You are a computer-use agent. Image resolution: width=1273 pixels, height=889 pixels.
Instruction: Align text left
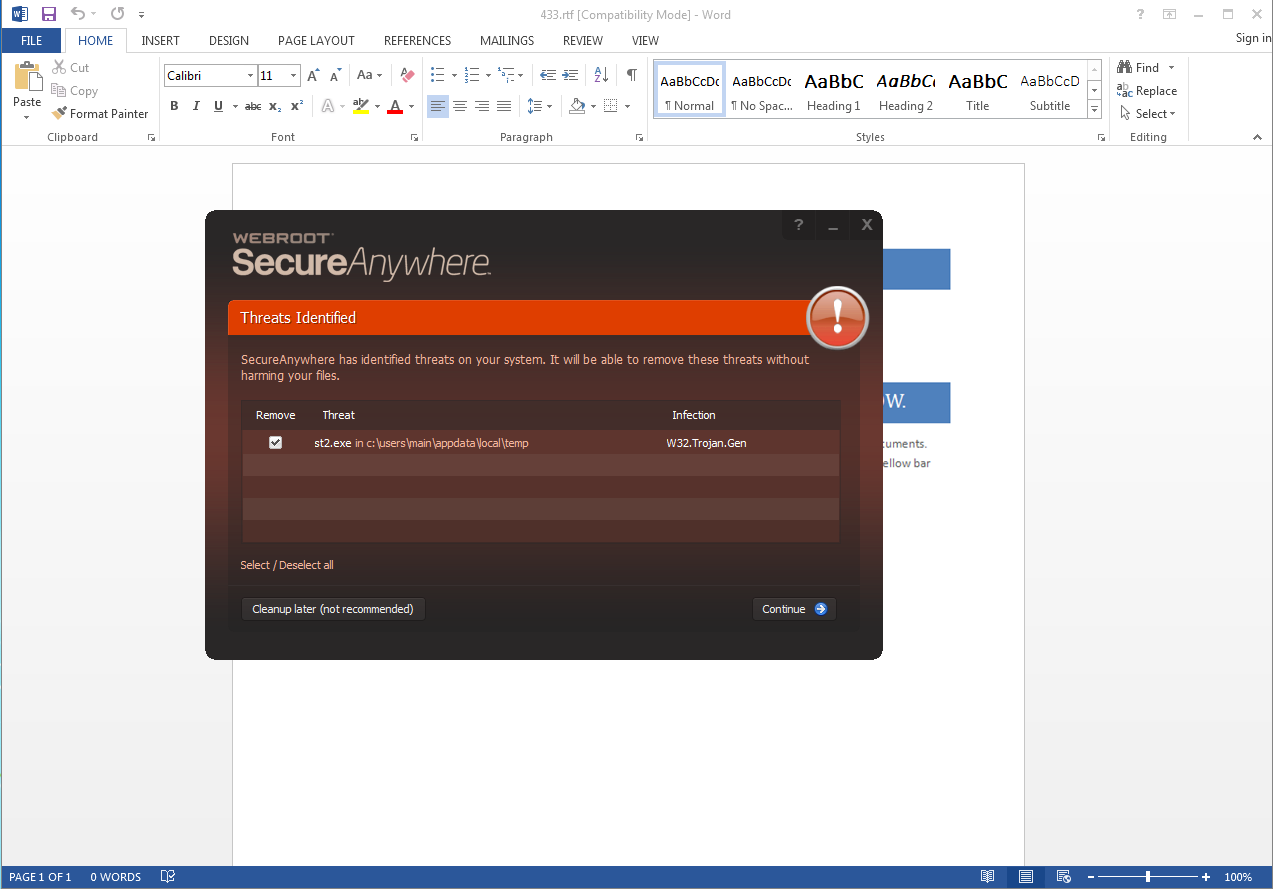point(438,106)
